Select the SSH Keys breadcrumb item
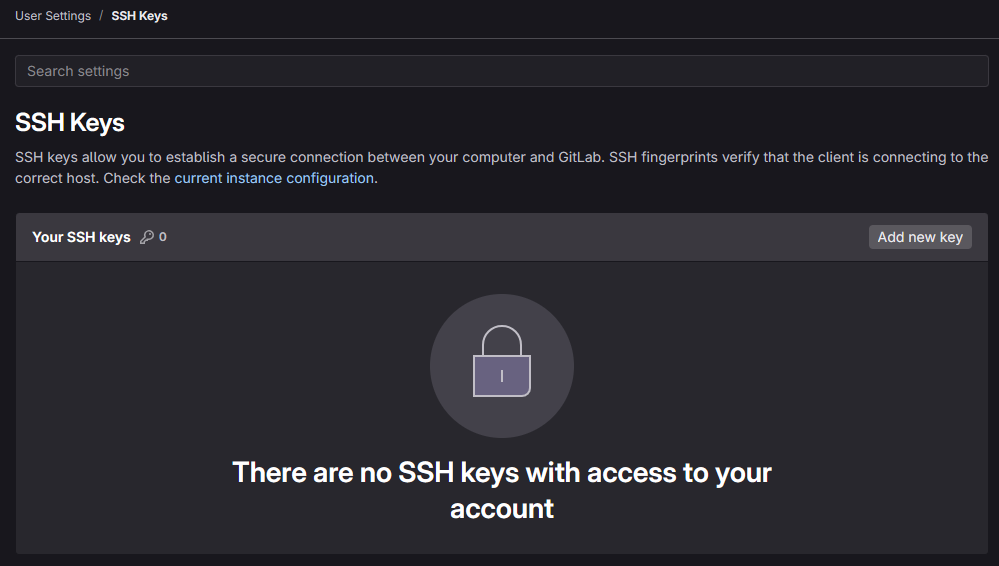 pos(140,16)
